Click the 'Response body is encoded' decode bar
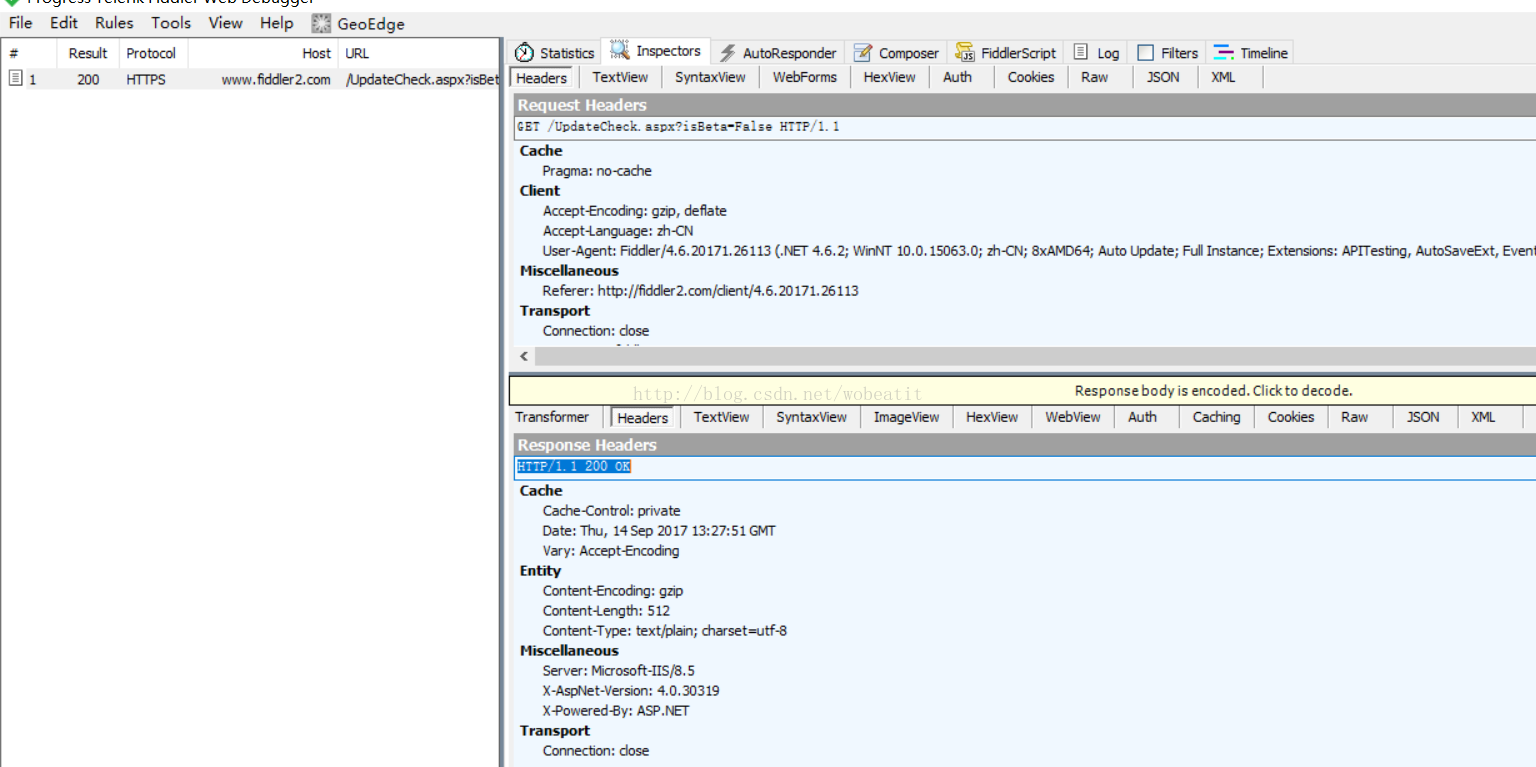 point(1022,391)
